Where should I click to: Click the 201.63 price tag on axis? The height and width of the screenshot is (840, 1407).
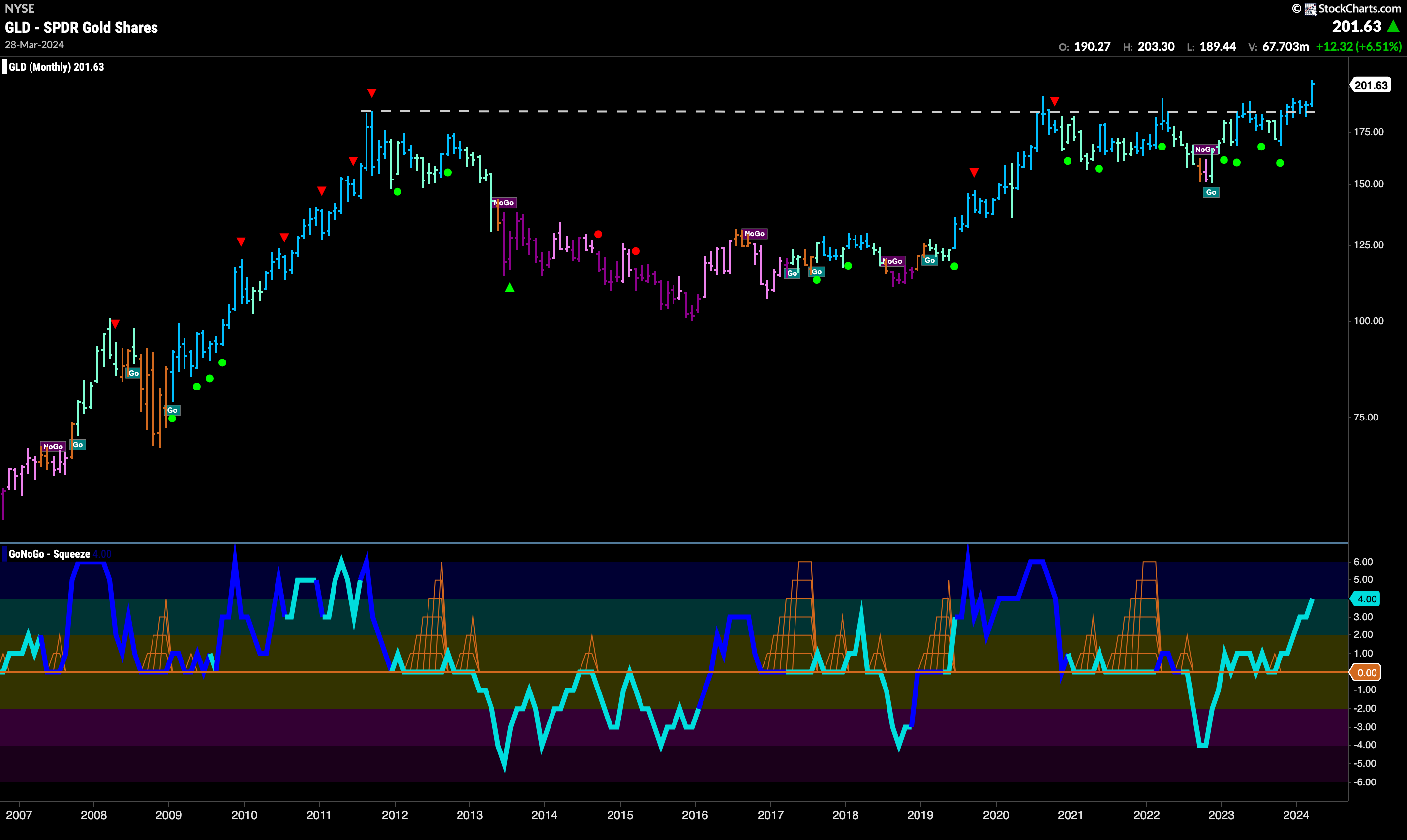click(1371, 85)
